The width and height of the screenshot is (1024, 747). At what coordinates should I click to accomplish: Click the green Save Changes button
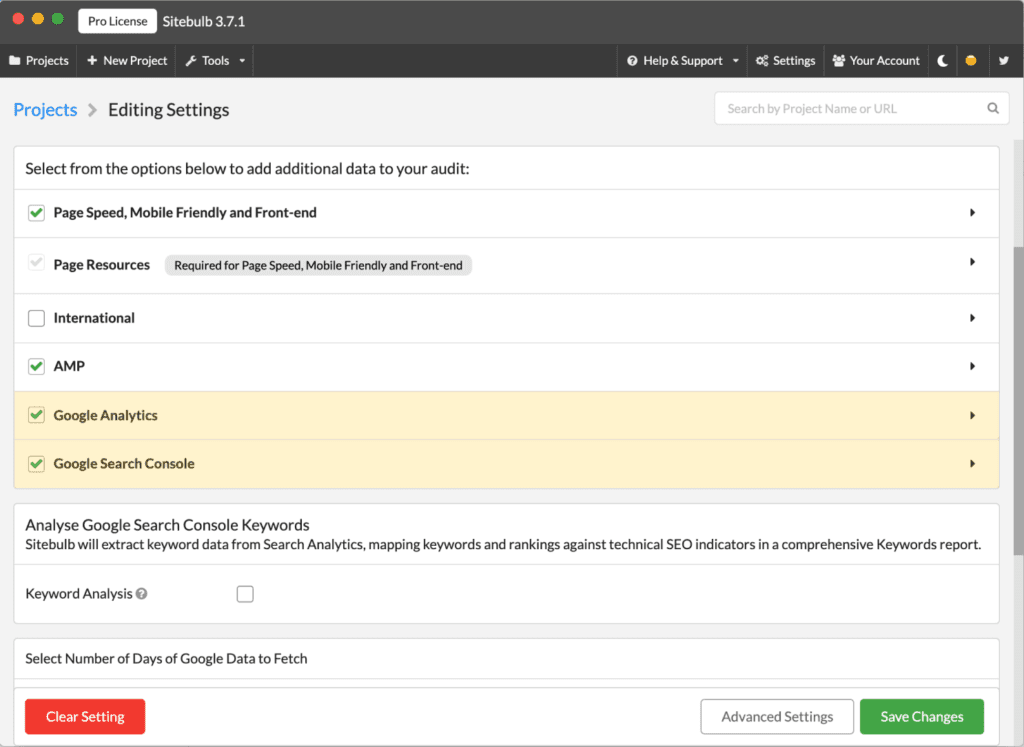[921, 716]
